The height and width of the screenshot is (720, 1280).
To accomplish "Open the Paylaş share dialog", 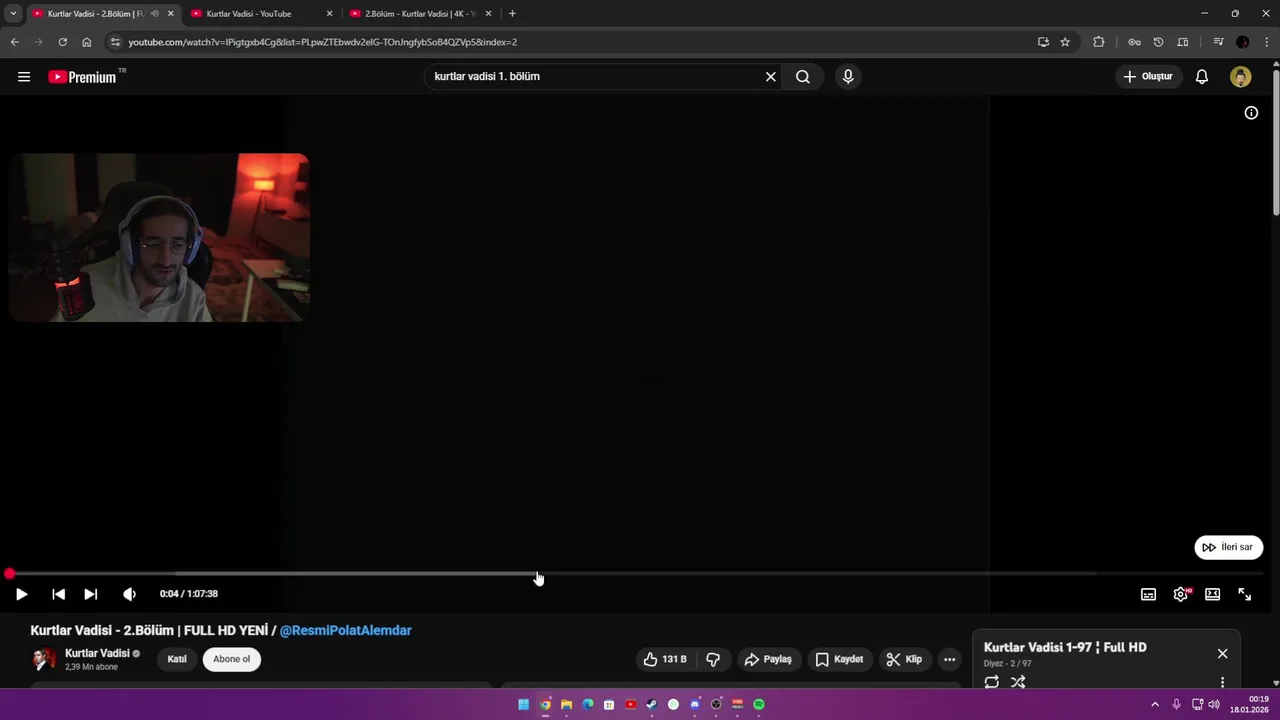I will coord(768,659).
